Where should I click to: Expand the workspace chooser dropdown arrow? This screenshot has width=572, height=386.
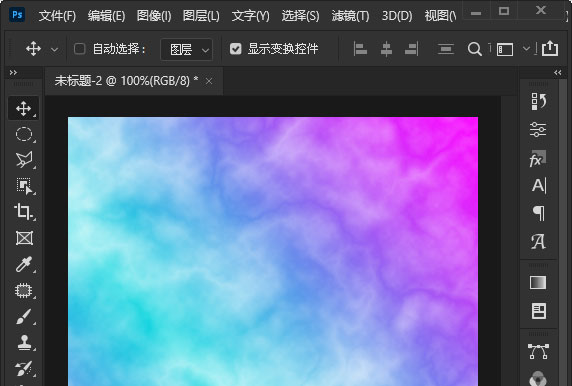526,48
